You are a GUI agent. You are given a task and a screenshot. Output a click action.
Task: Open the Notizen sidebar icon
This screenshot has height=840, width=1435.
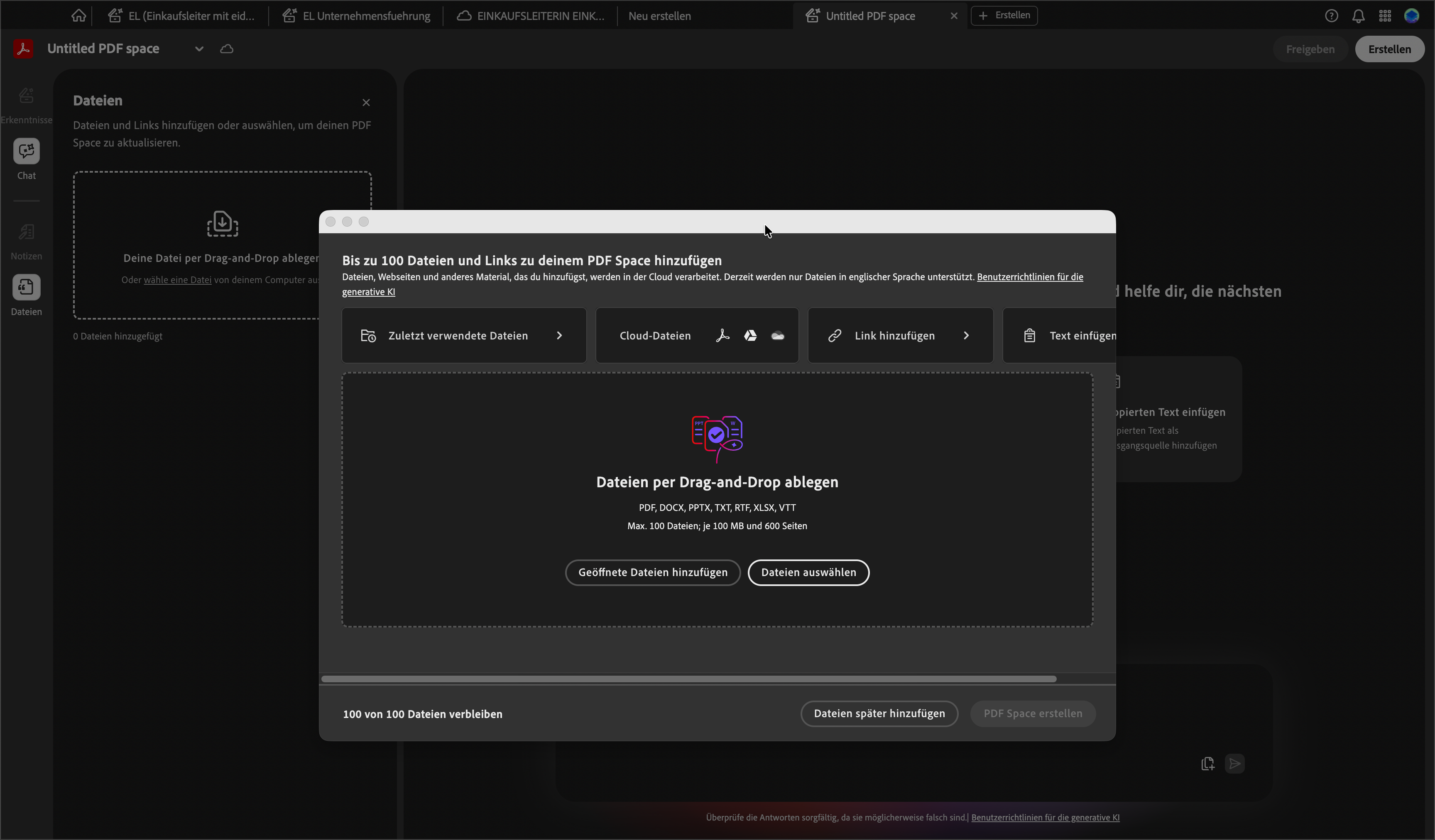click(x=26, y=232)
